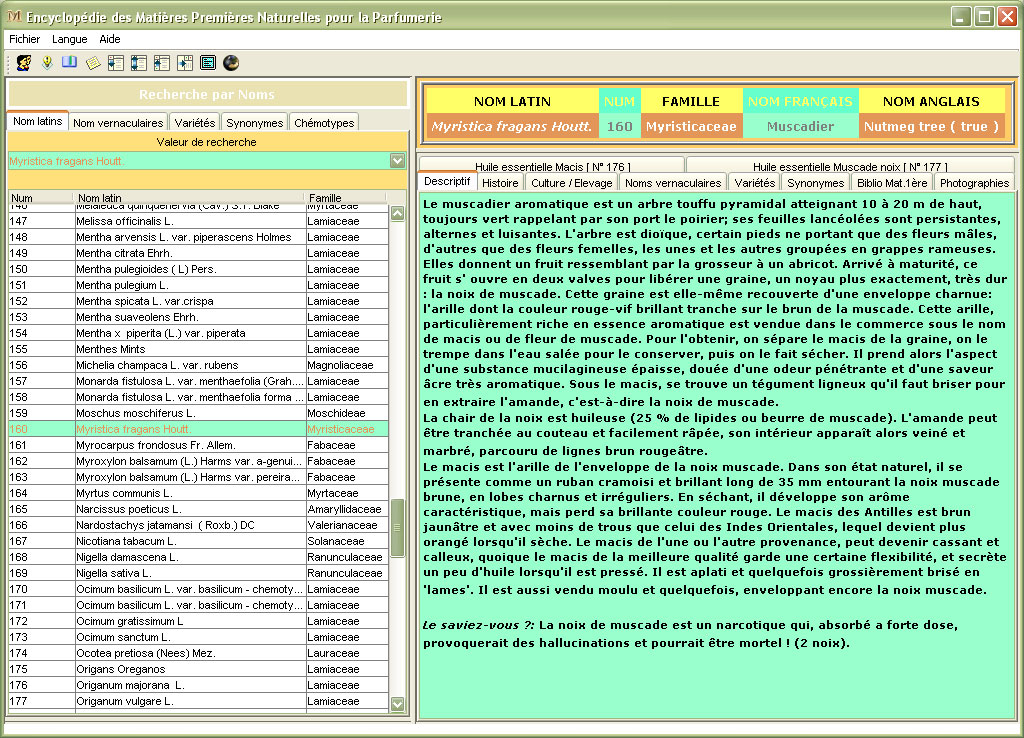The width and height of the screenshot is (1024, 738).
Task: Select row Nigella sativa L.
Action: [199, 573]
